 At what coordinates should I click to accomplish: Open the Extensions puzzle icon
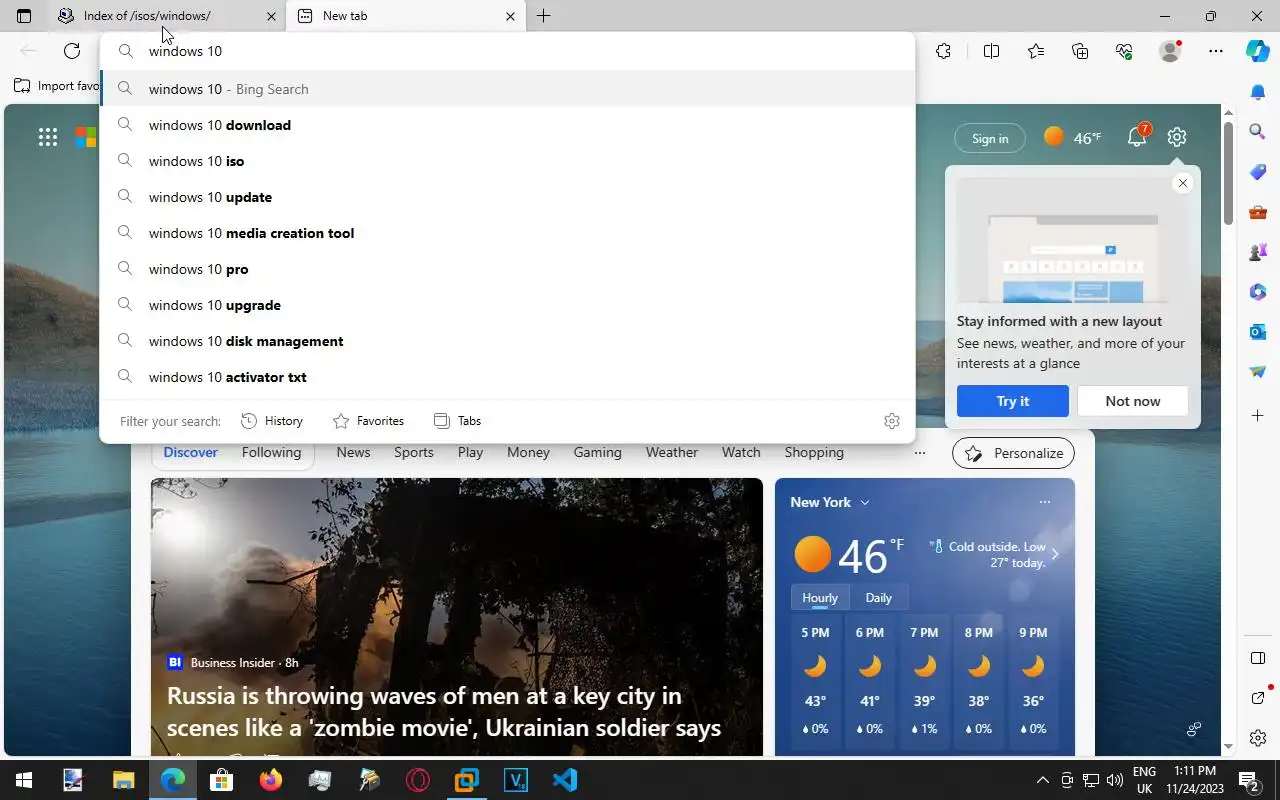(x=943, y=51)
